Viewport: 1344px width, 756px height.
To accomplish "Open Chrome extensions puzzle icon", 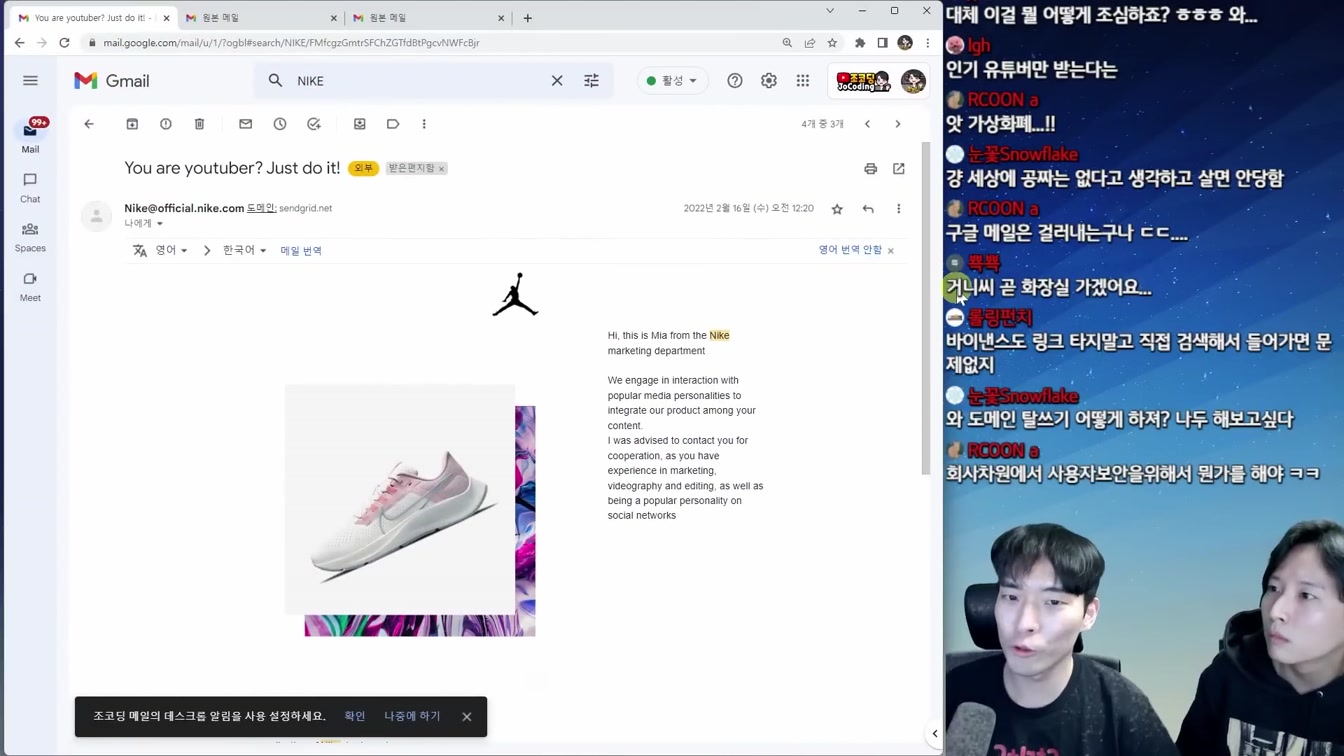I will point(860,43).
